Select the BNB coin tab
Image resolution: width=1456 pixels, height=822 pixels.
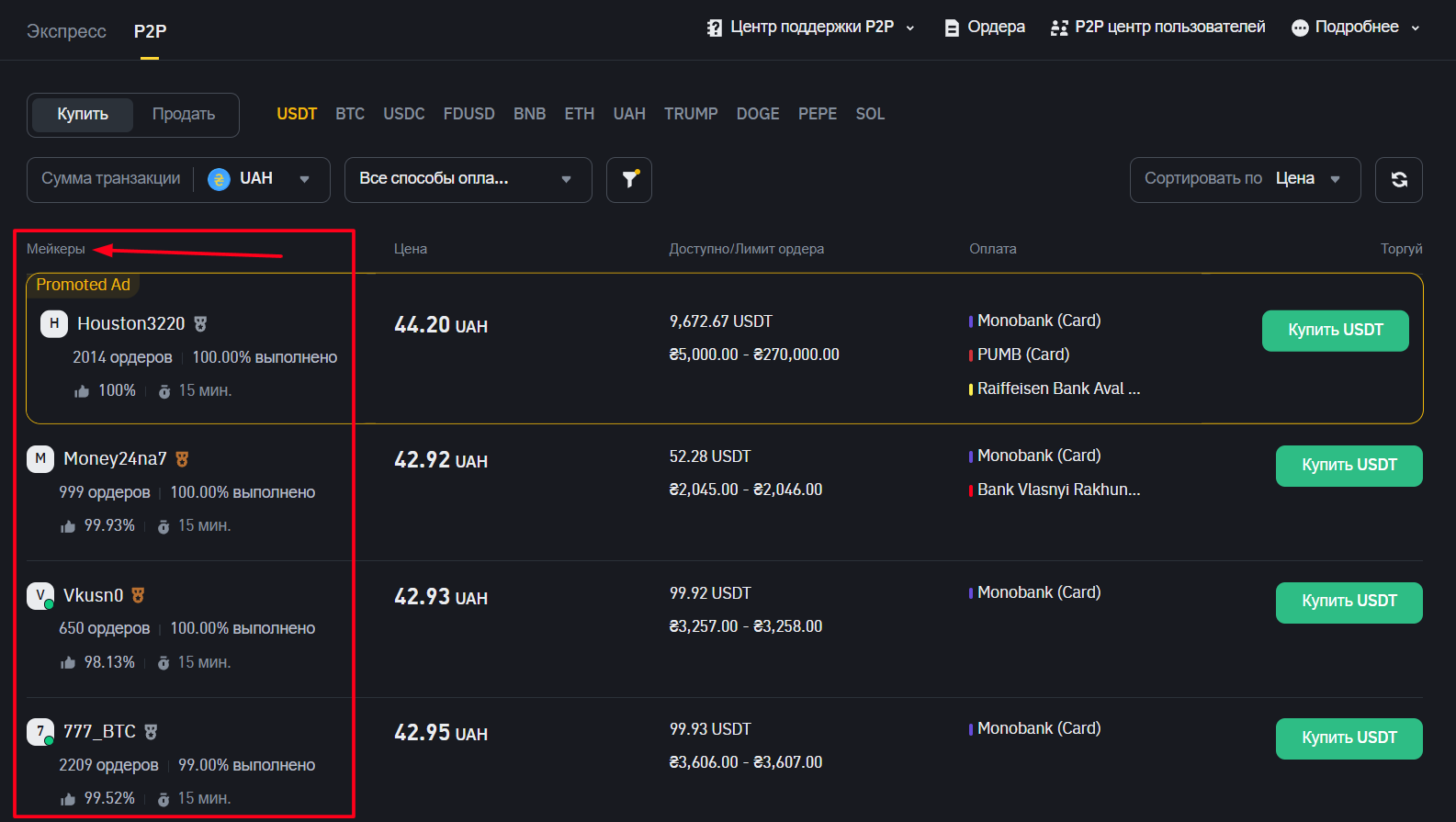(x=530, y=114)
